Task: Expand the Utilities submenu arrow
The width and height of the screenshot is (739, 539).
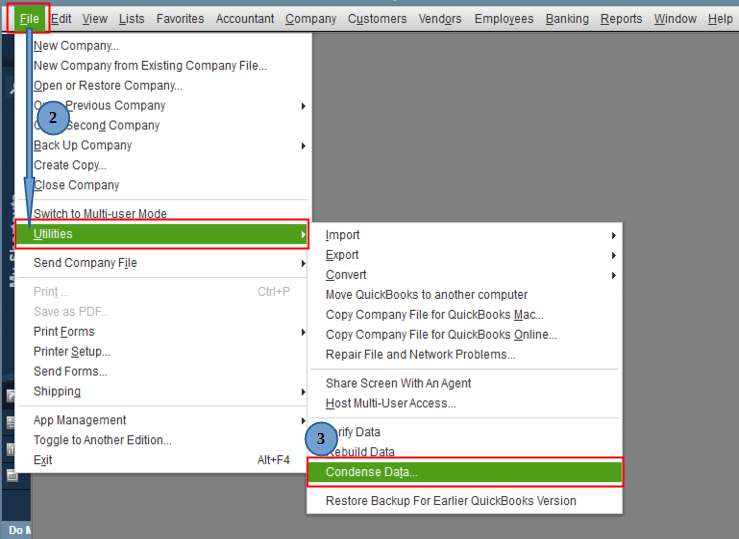Action: click(x=304, y=234)
